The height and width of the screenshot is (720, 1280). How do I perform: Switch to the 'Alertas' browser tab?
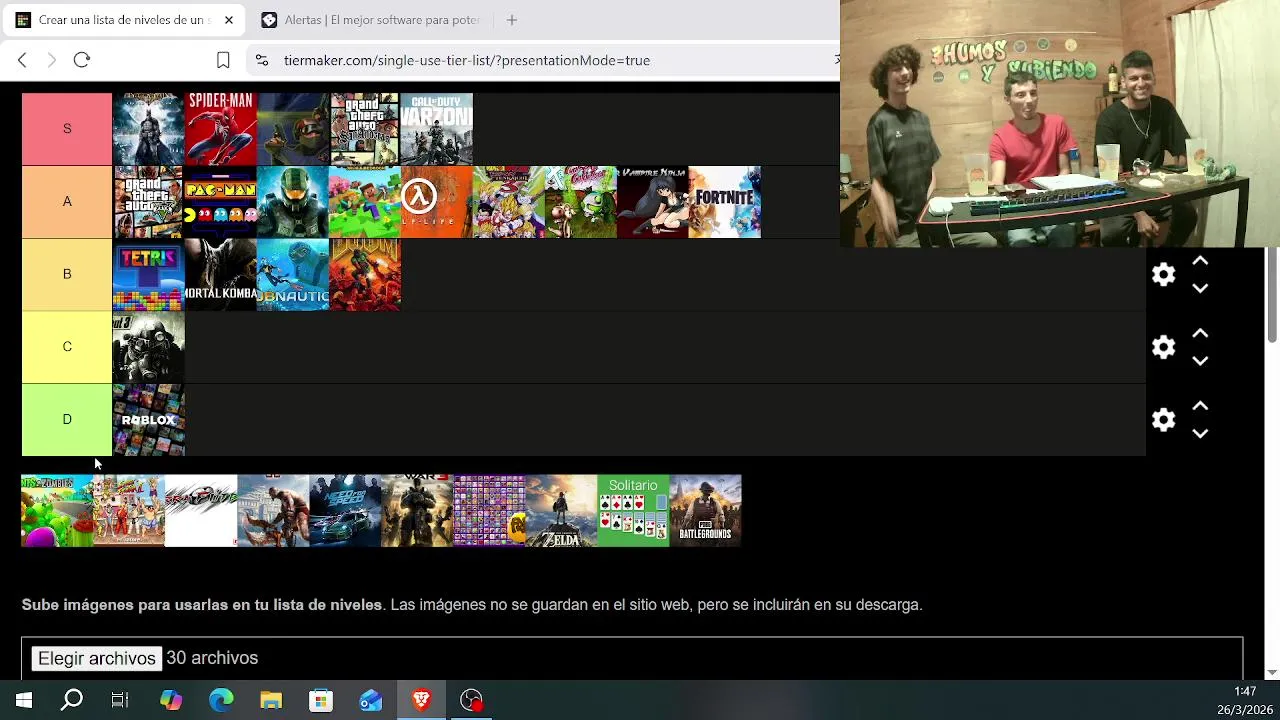(370, 20)
